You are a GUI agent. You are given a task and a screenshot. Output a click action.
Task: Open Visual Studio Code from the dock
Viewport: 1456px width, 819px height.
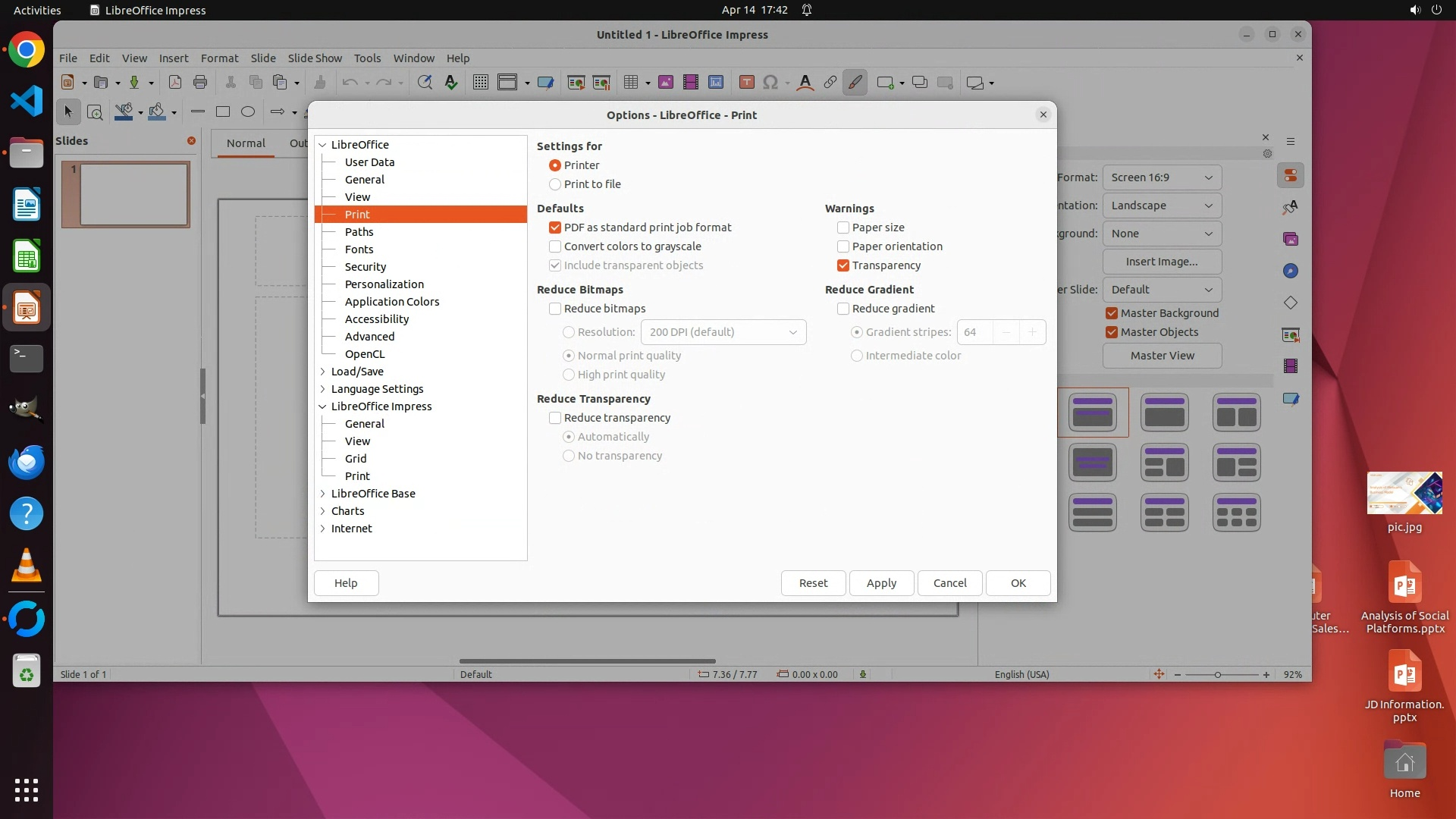(x=27, y=102)
